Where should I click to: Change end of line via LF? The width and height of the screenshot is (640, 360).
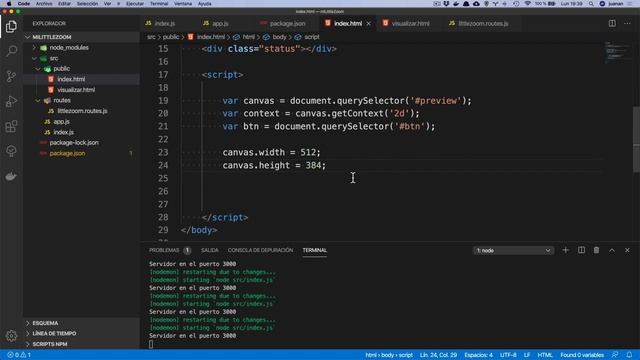coord(527,355)
